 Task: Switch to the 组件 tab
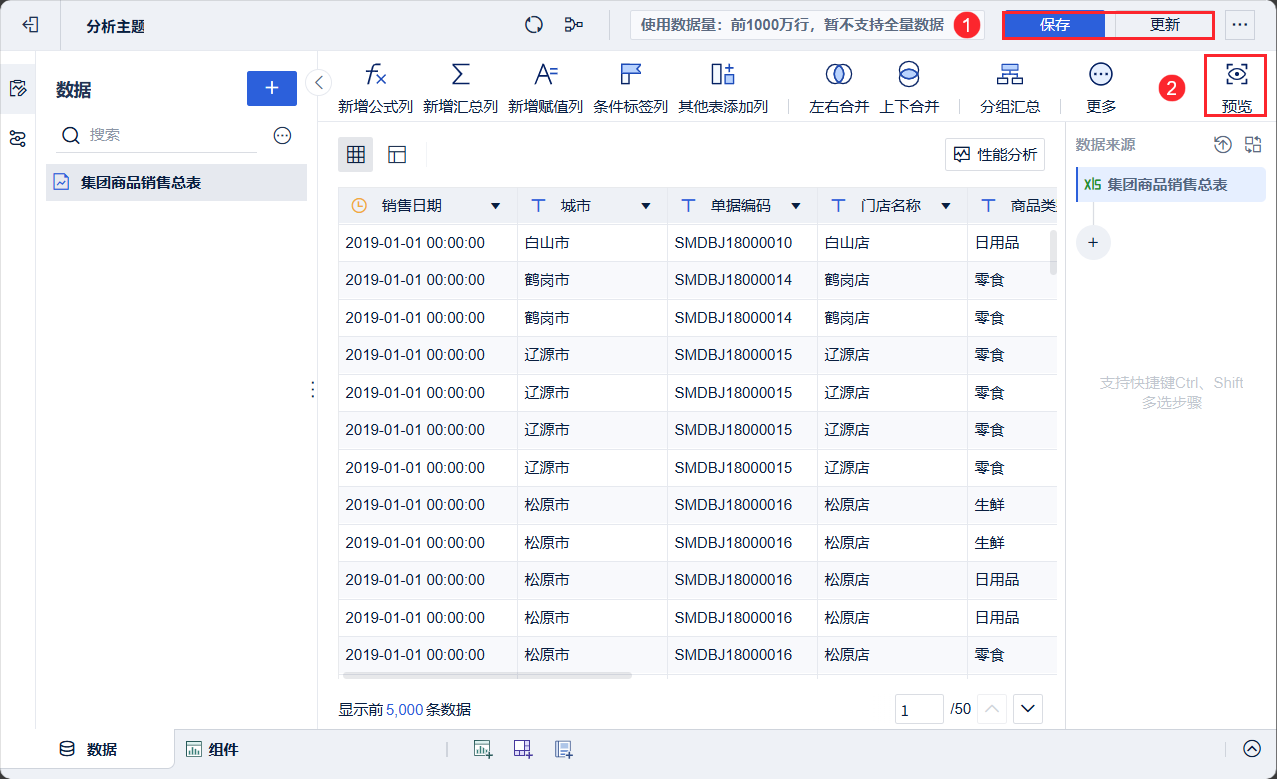pos(212,749)
